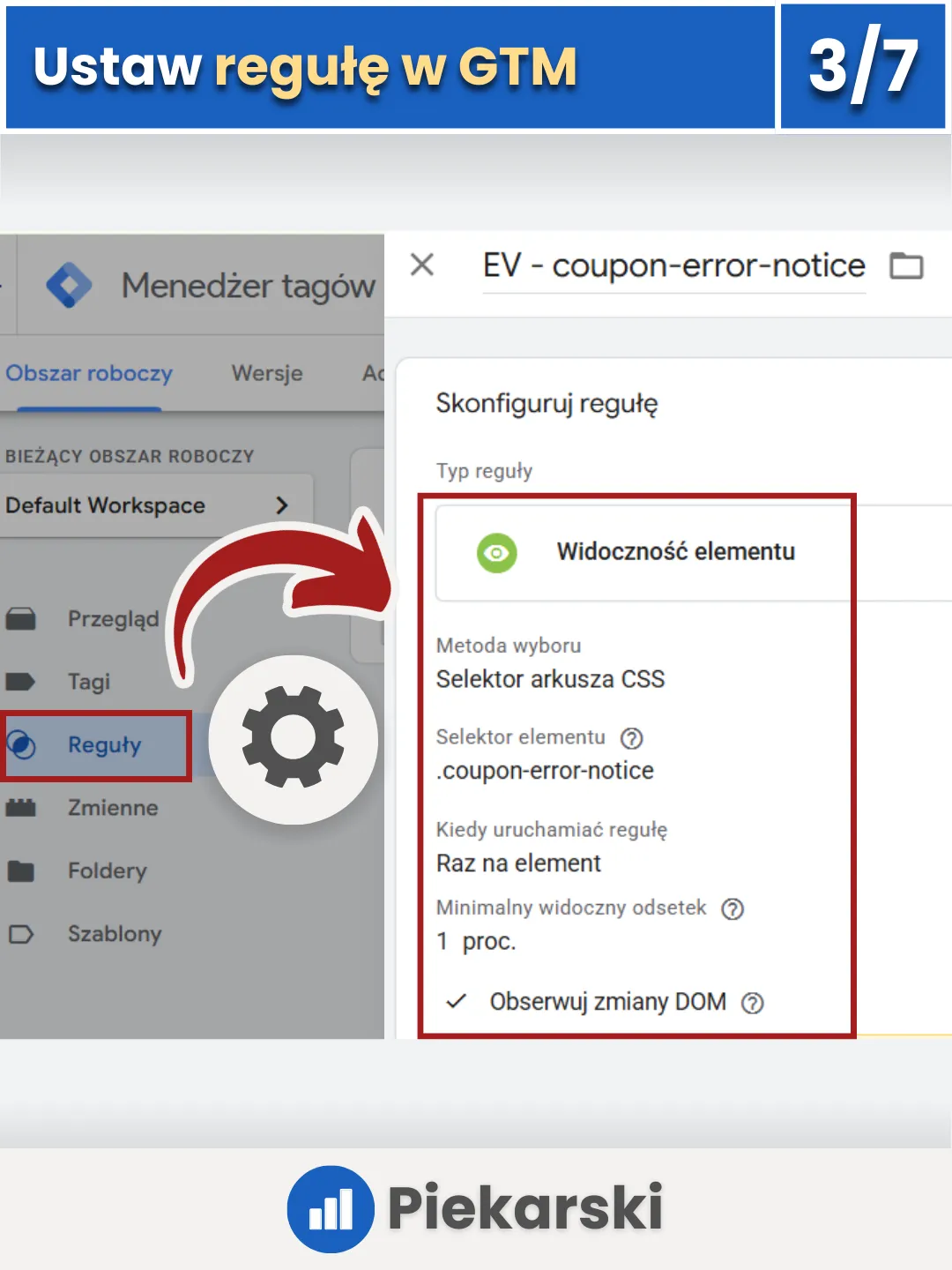Close the trigger editor with X

click(422, 265)
